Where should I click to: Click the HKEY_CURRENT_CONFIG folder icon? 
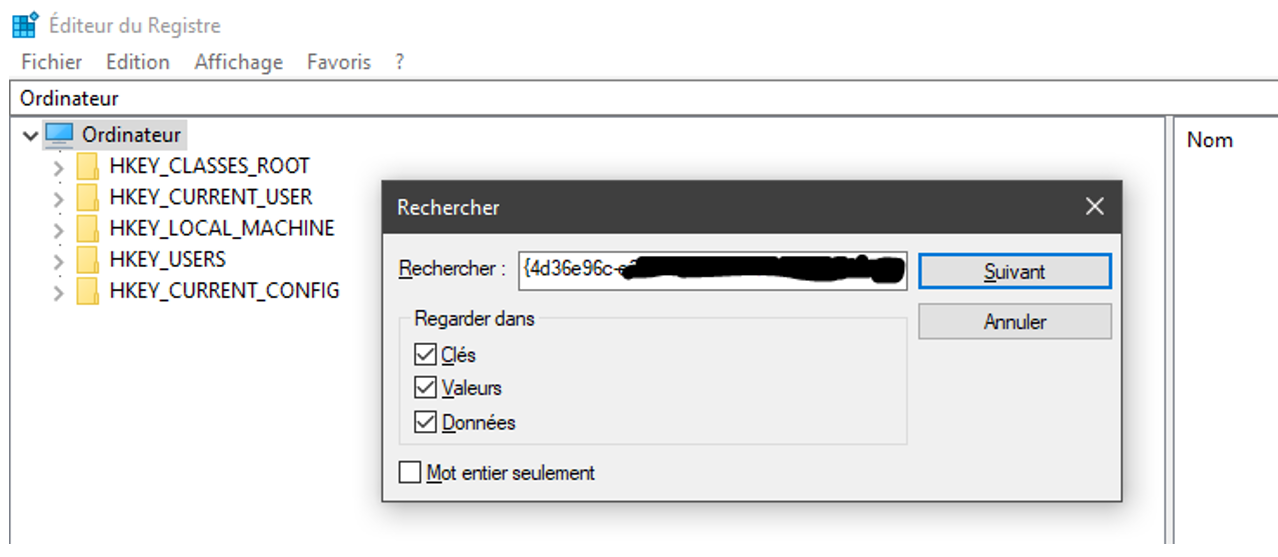pos(88,291)
